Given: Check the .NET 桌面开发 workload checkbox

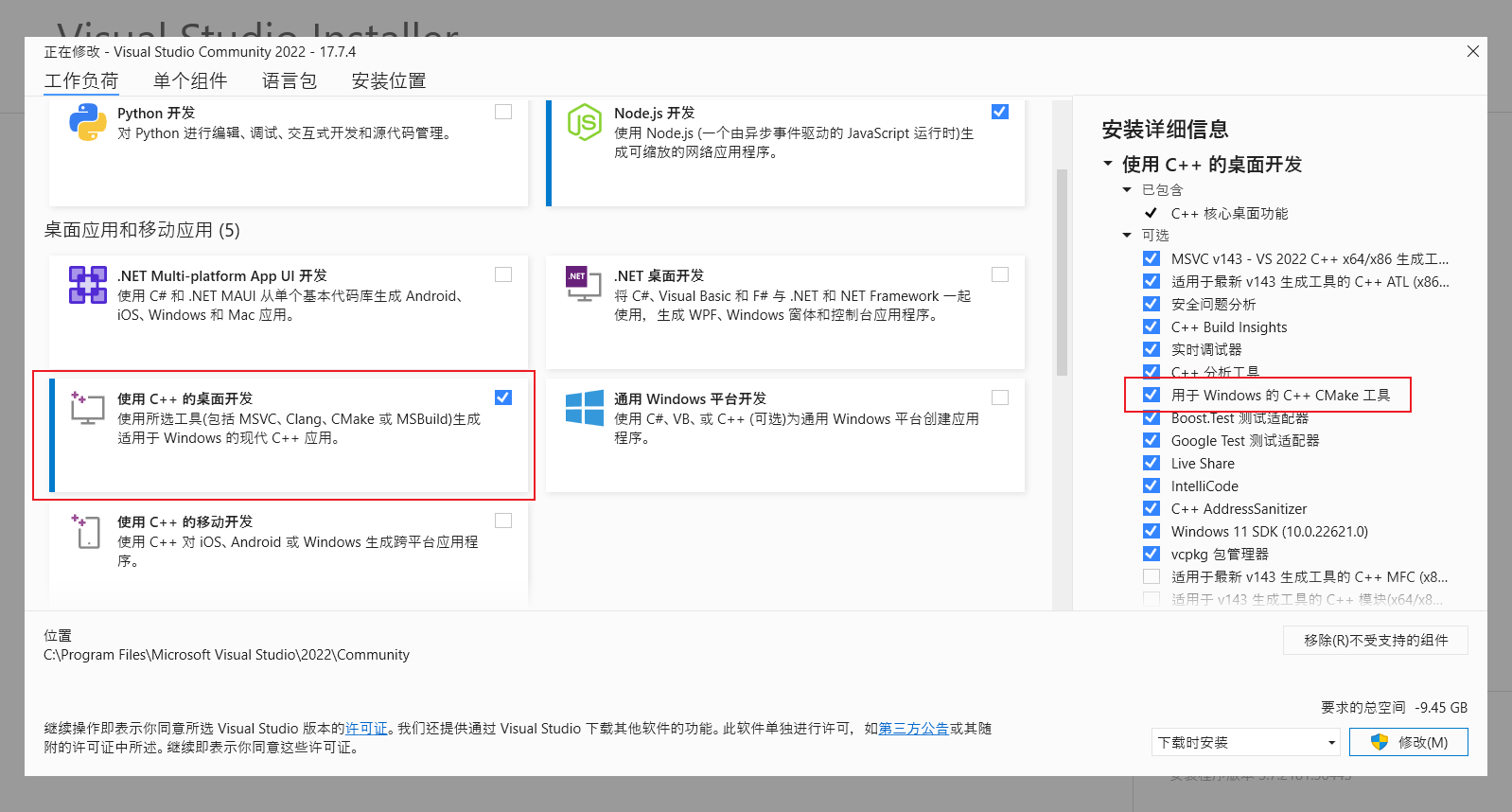Looking at the screenshot, I should (1000, 274).
